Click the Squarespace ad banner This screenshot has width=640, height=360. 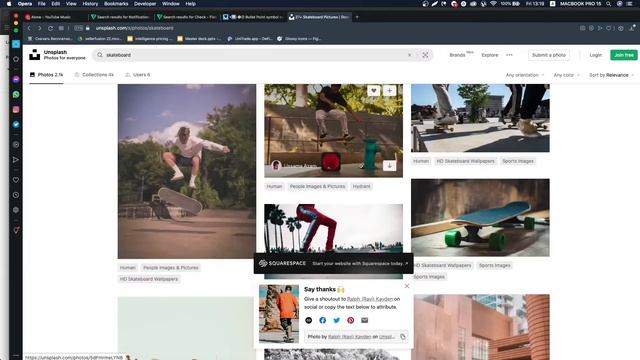pyautogui.click(x=333, y=263)
